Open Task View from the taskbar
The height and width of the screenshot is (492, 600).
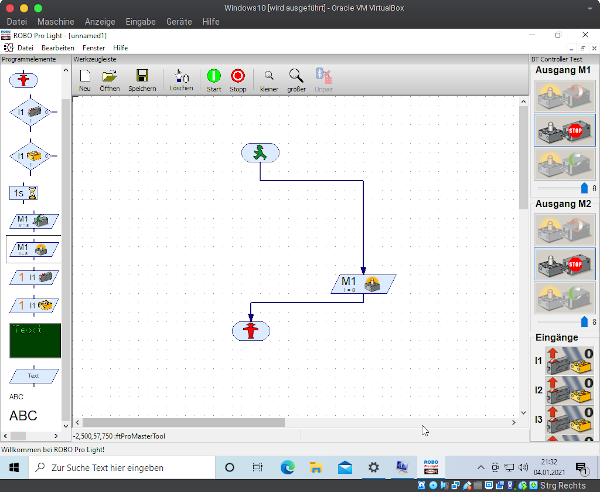click(x=258, y=468)
